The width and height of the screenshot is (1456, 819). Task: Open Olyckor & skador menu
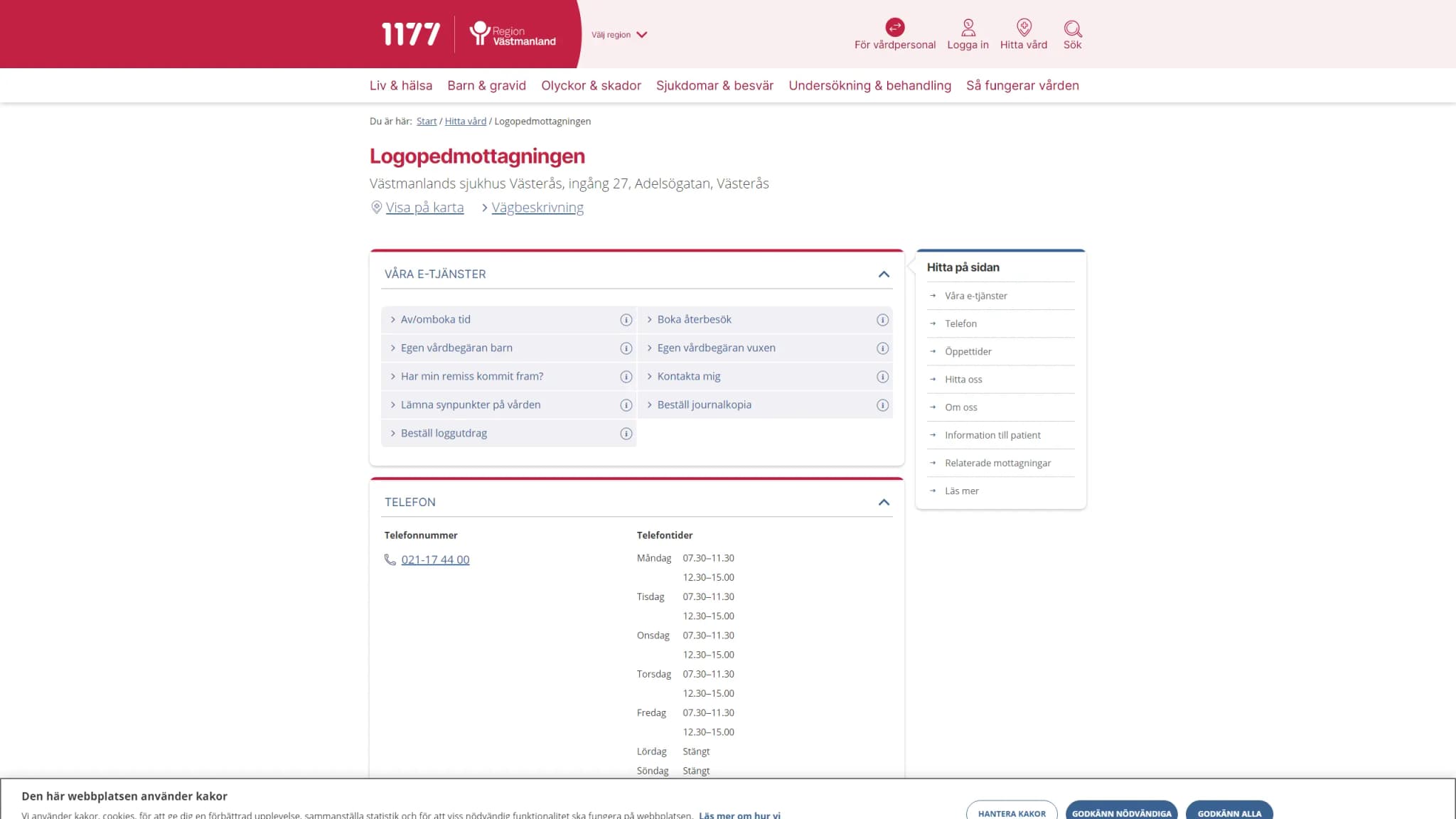point(591,85)
